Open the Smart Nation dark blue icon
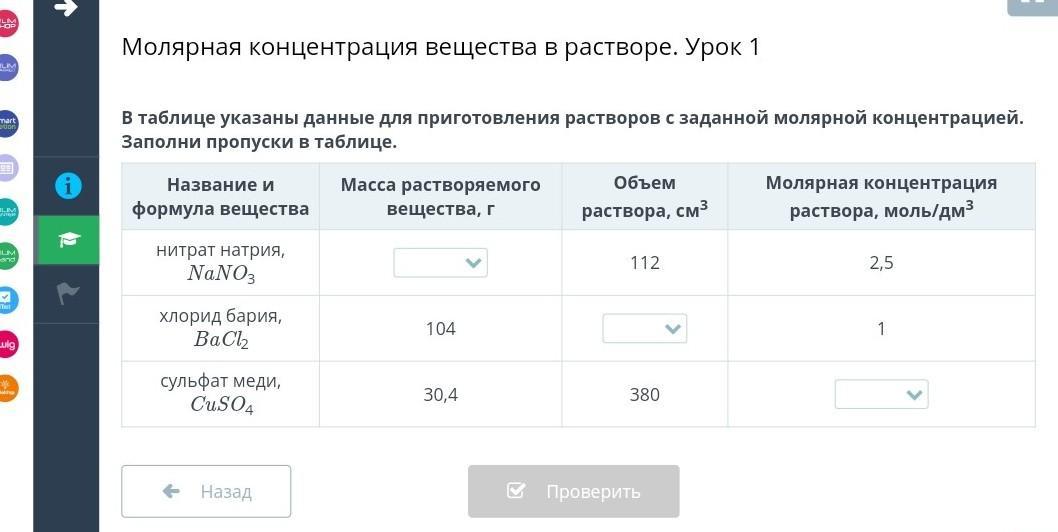The height and width of the screenshot is (532, 1058). [x=7, y=124]
